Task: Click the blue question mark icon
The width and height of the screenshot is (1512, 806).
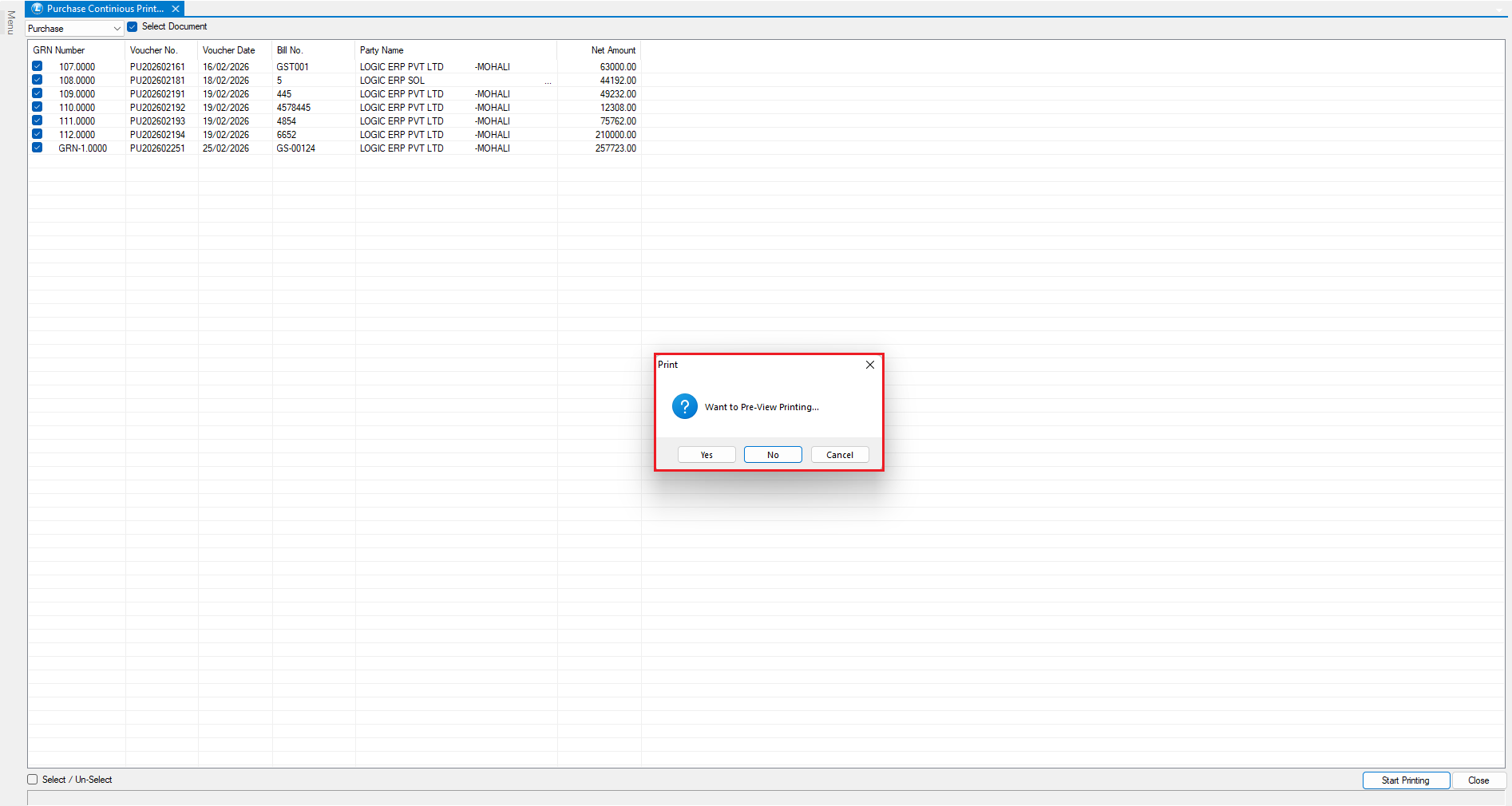Action: pos(684,406)
